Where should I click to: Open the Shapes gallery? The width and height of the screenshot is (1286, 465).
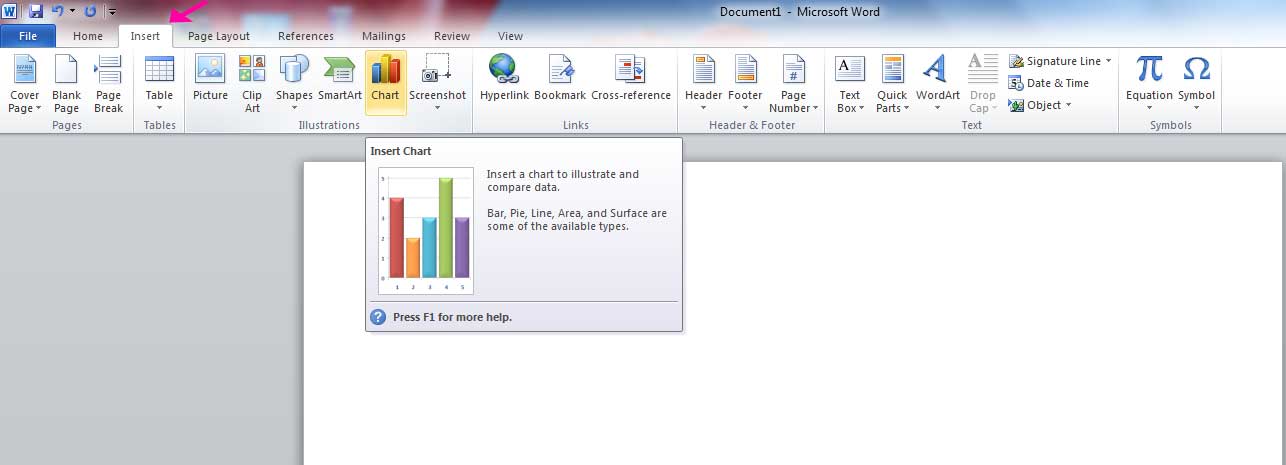294,84
